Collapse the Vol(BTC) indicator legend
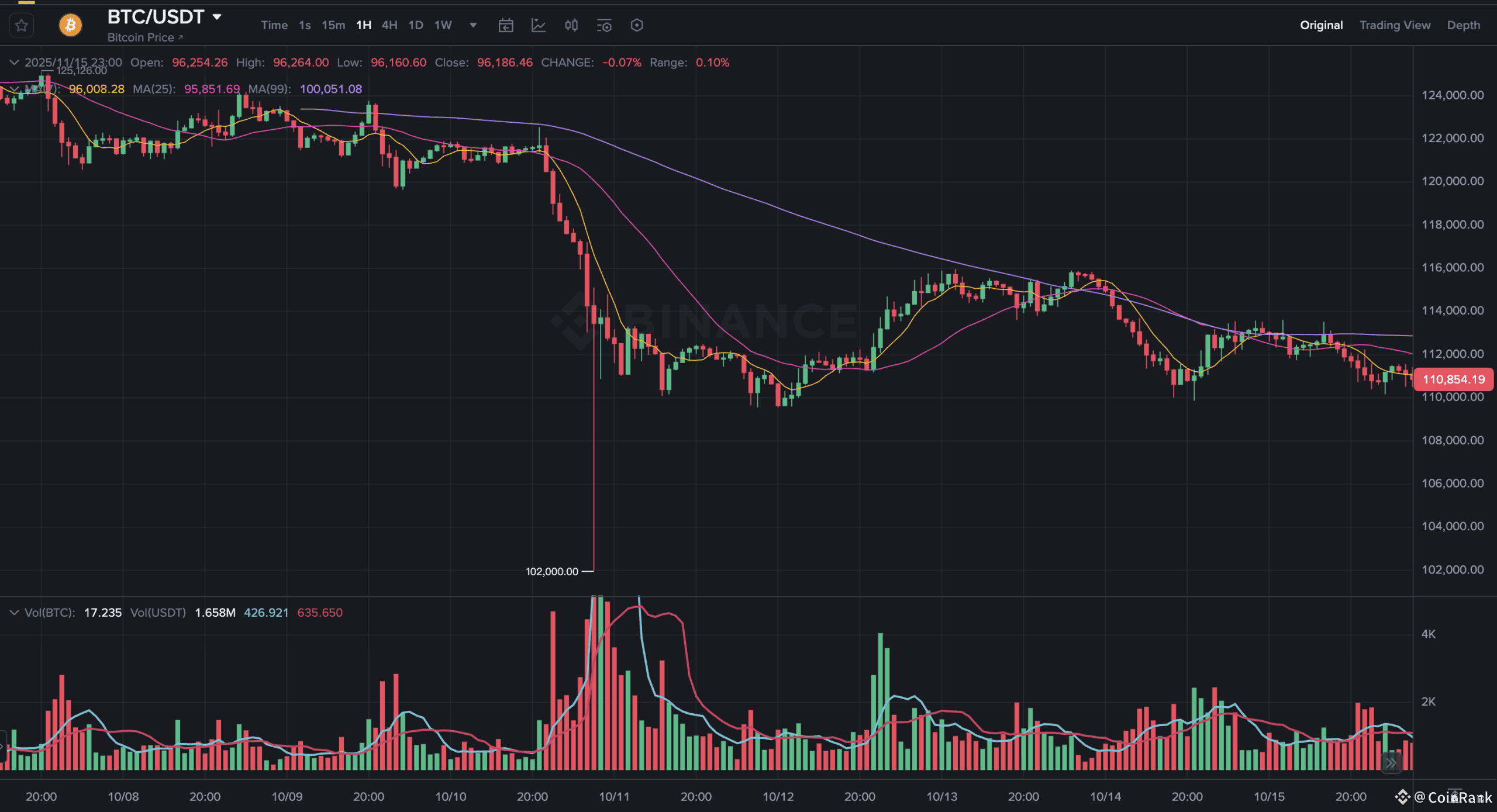Image resolution: width=1497 pixels, height=812 pixels. pyautogui.click(x=14, y=613)
